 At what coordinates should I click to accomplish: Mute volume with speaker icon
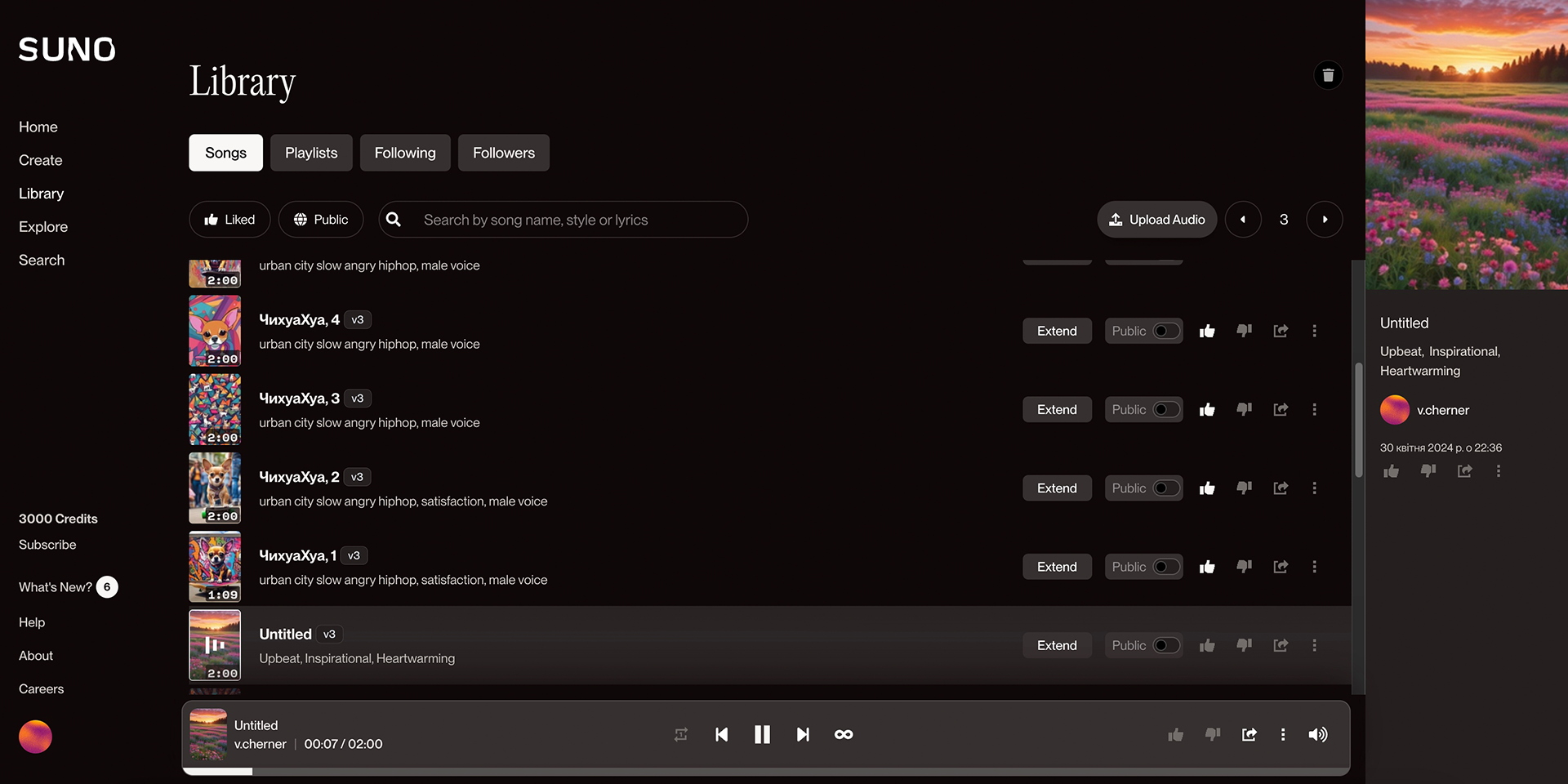[1317, 734]
